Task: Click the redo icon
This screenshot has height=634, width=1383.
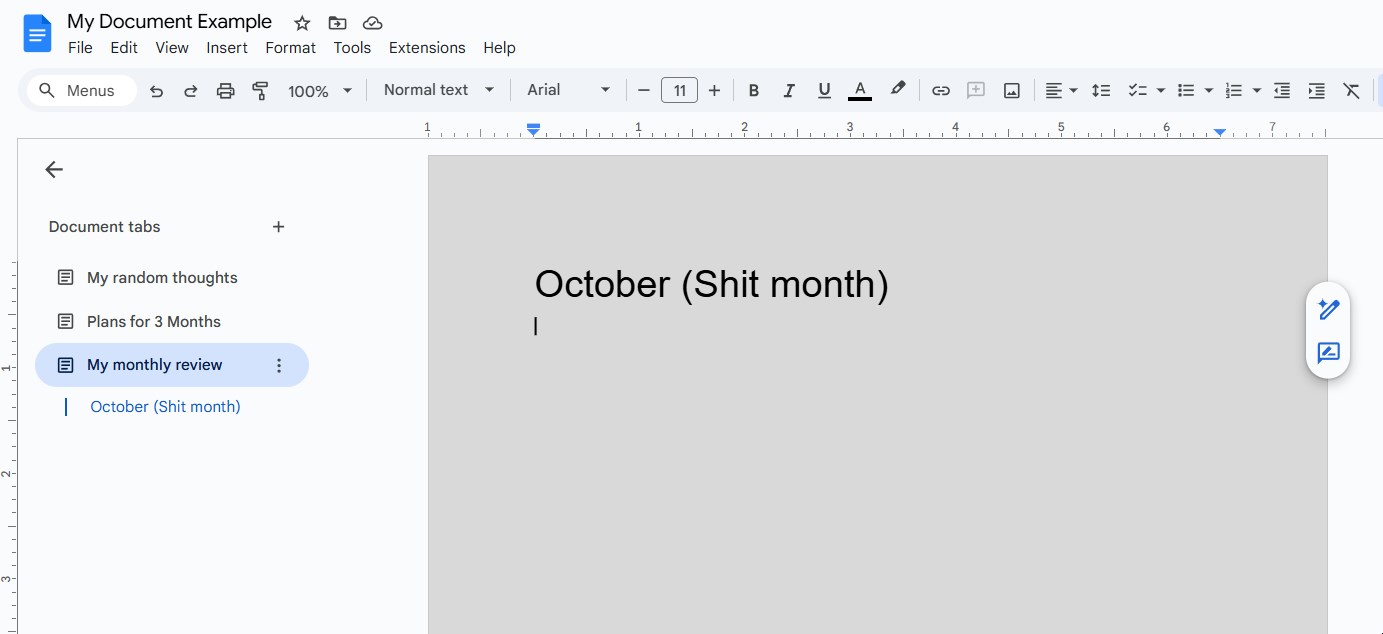Action: click(190, 91)
